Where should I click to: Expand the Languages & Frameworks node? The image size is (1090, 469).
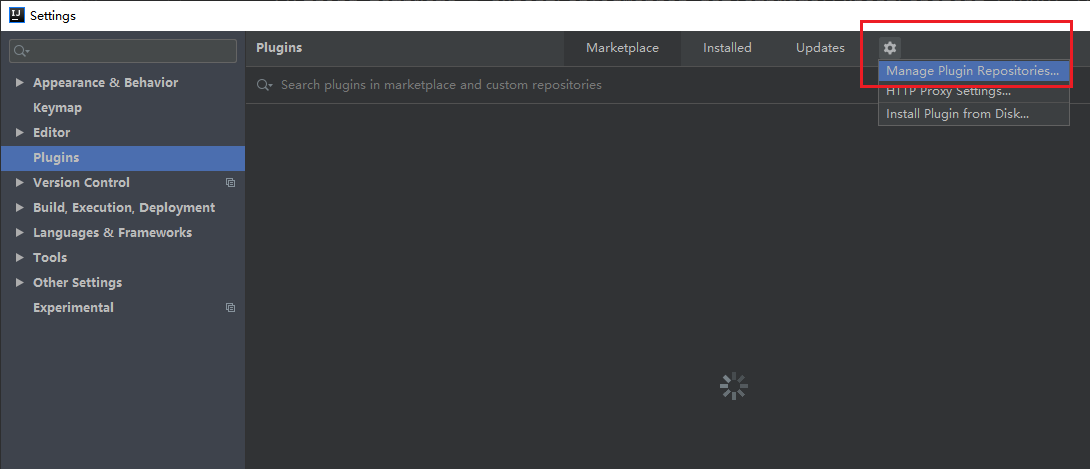pyautogui.click(x=20, y=233)
